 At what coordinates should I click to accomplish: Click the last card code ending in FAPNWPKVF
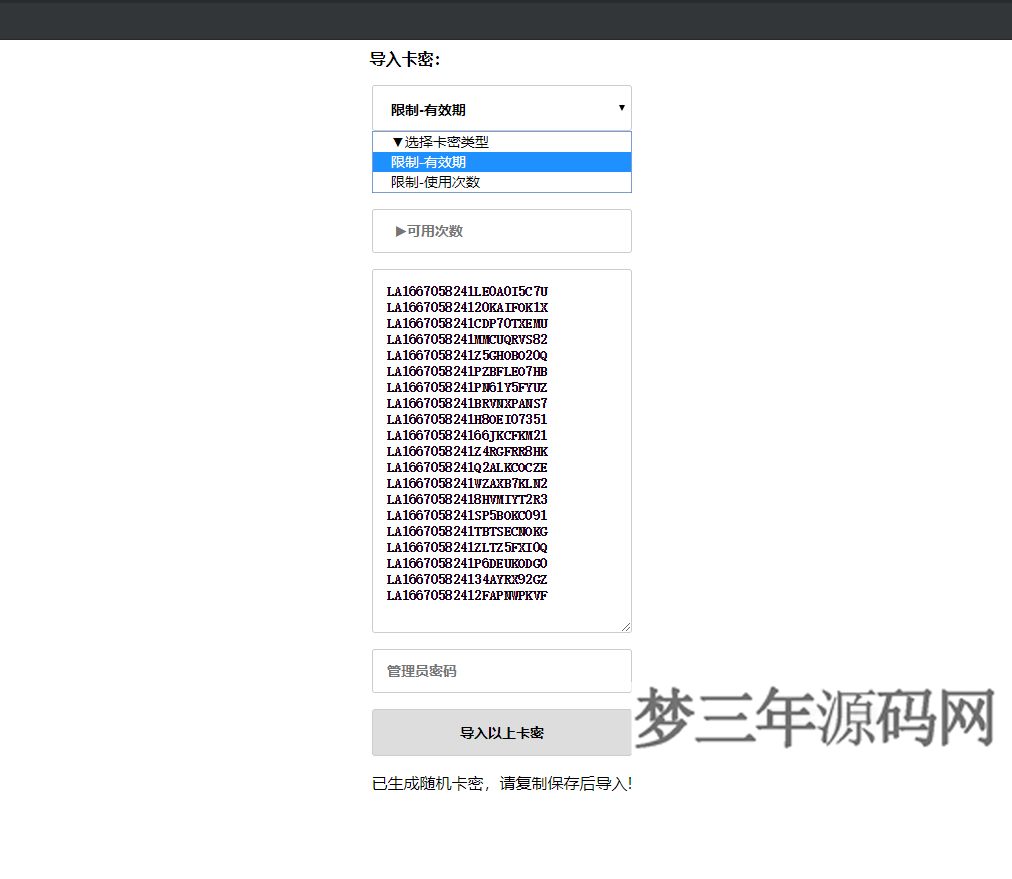click(x=466, y=595)
